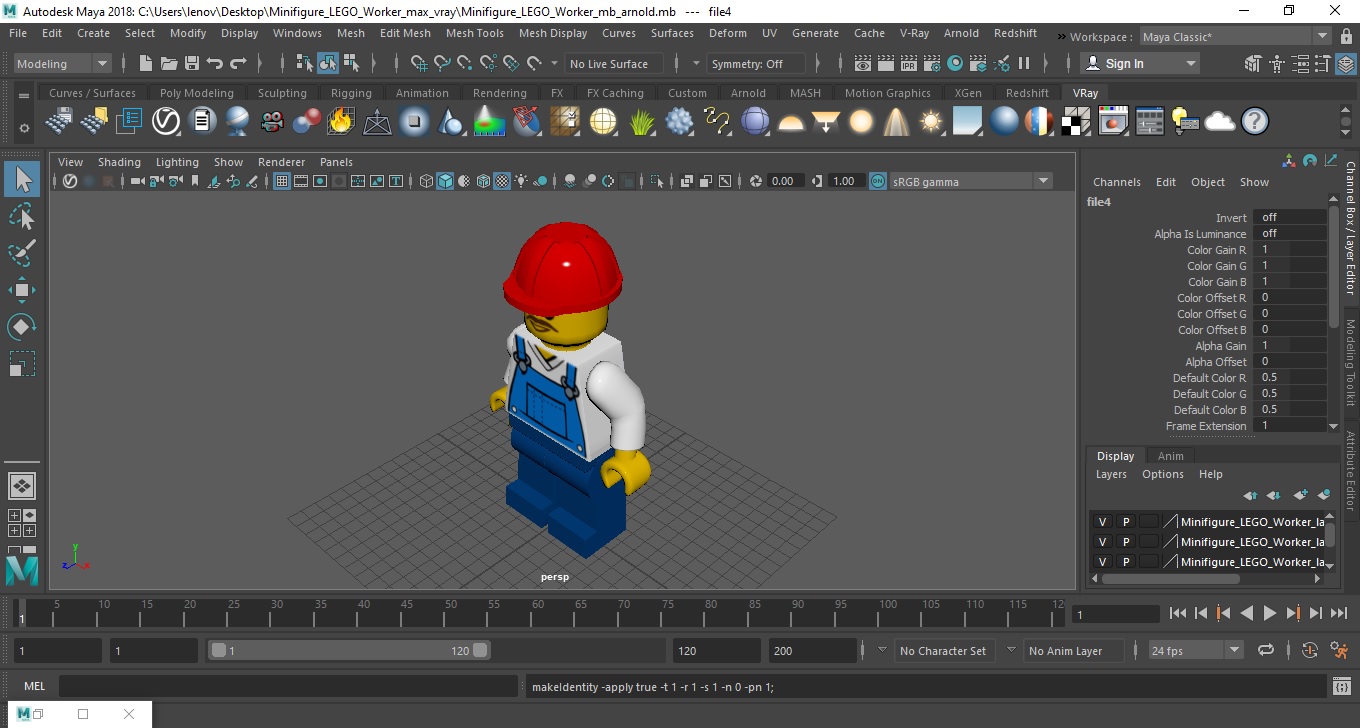Click the Command Line input field
The width and height of the screenshot is (1360, 728).
click(x=289, y=687)
